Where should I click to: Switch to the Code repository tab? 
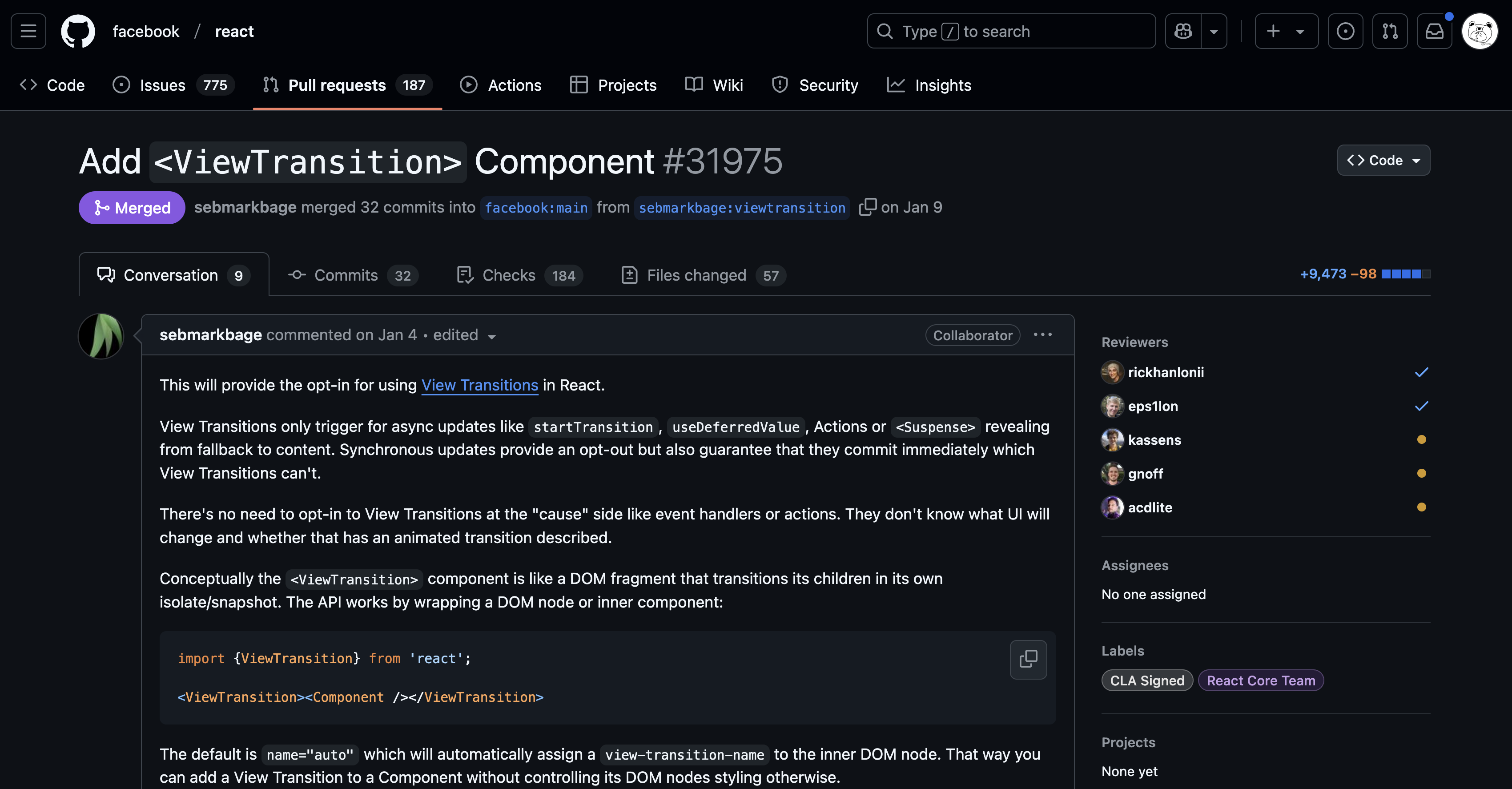click(x=52, y=85)
